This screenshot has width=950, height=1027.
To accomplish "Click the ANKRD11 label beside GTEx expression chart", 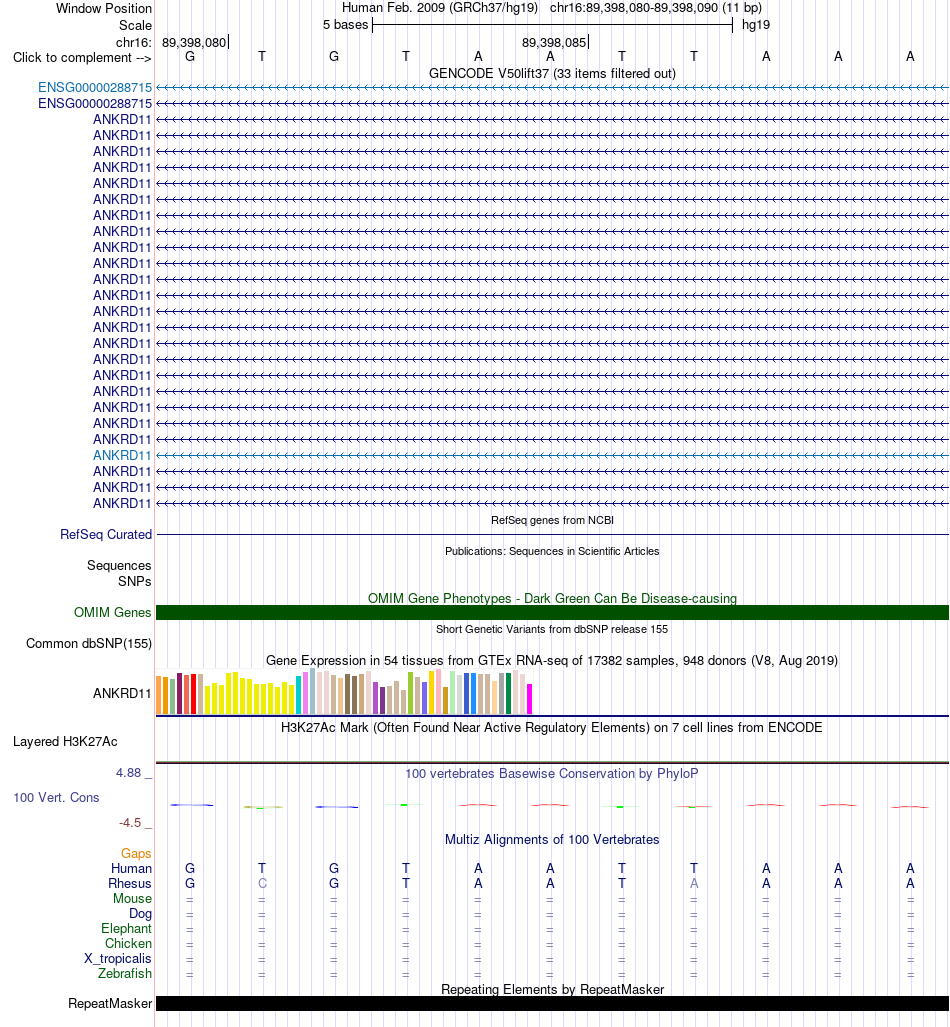I will 122,693.
